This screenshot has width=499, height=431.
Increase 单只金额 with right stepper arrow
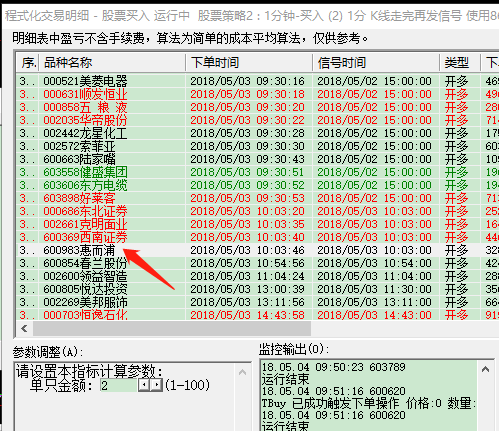(x=156, y=385)
